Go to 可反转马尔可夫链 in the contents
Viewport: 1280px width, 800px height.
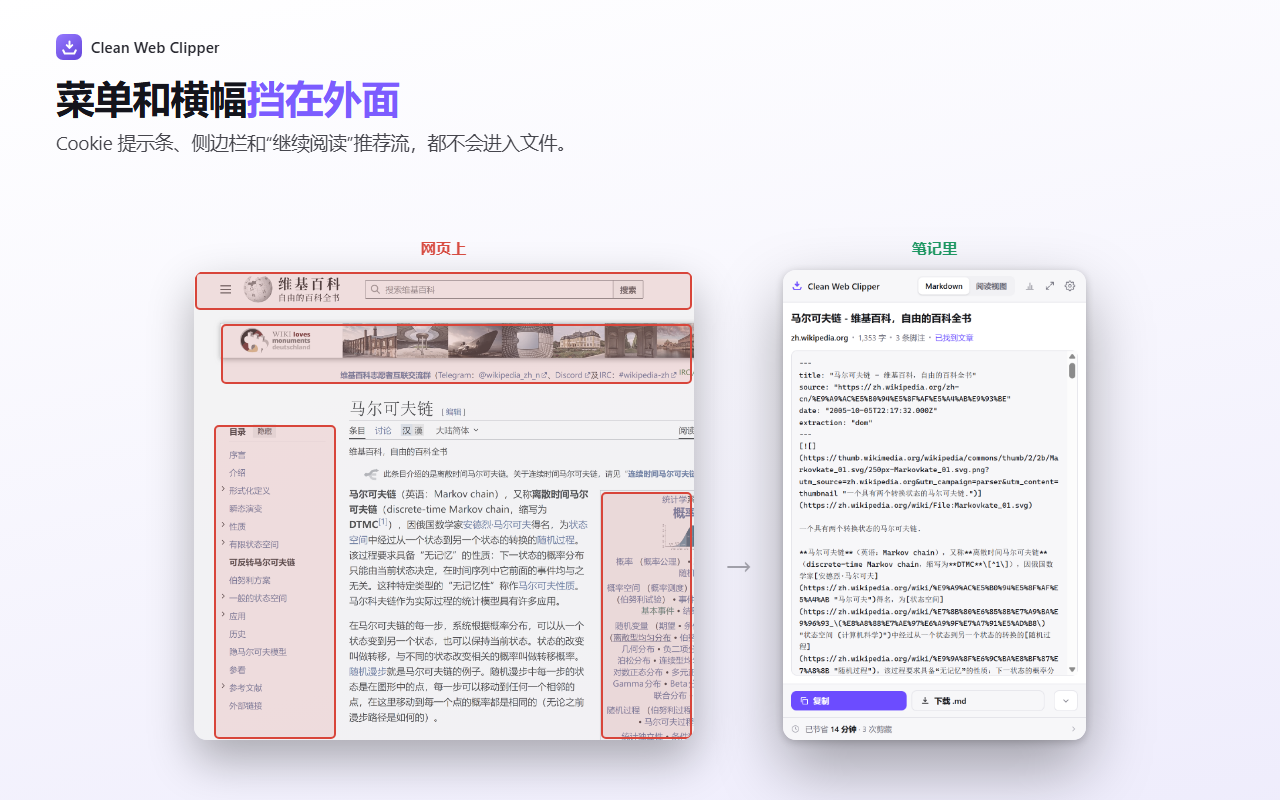click(x=262, y=562)
